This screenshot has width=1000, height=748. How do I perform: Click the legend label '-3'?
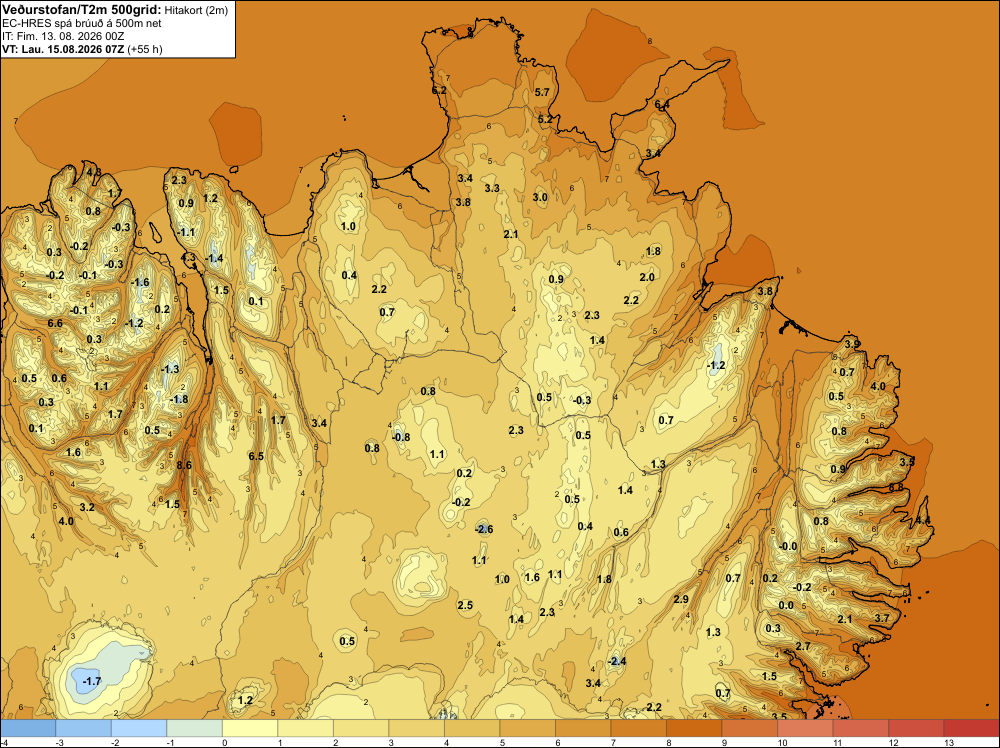pos(59,743)
